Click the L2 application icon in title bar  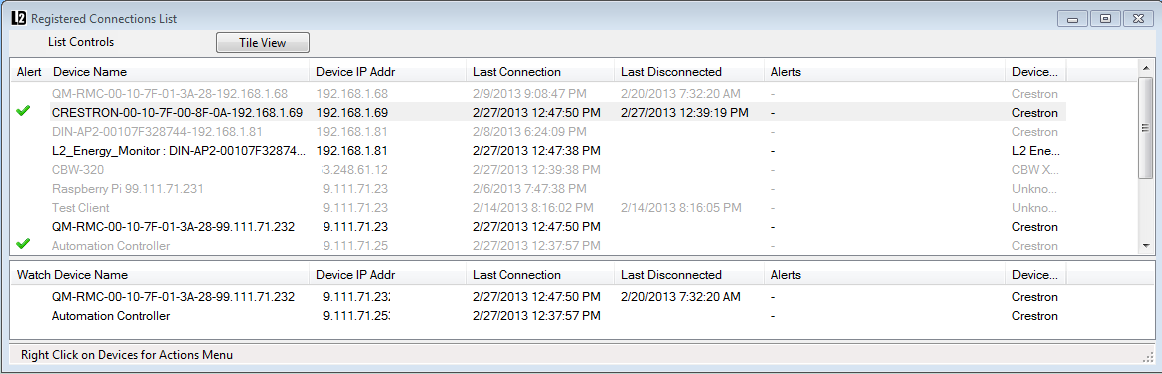(x=19, y=19)
